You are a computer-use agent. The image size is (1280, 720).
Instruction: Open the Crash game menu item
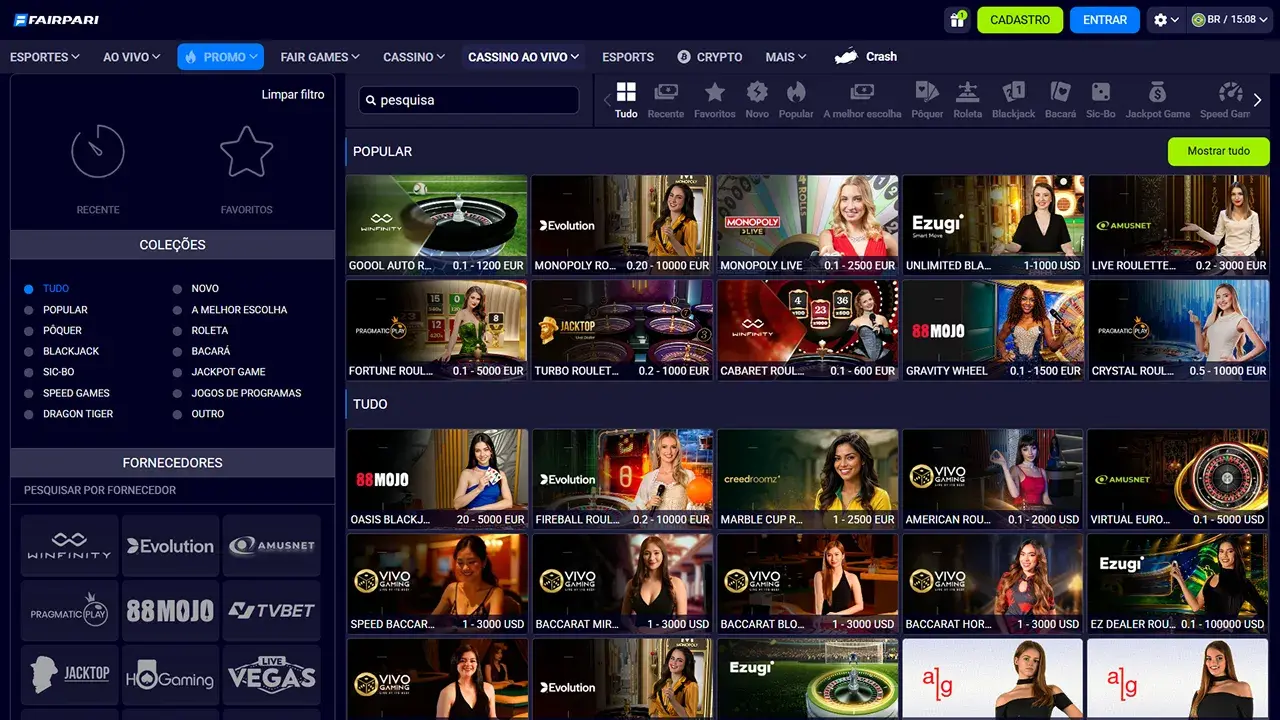(x=866, y=57)
